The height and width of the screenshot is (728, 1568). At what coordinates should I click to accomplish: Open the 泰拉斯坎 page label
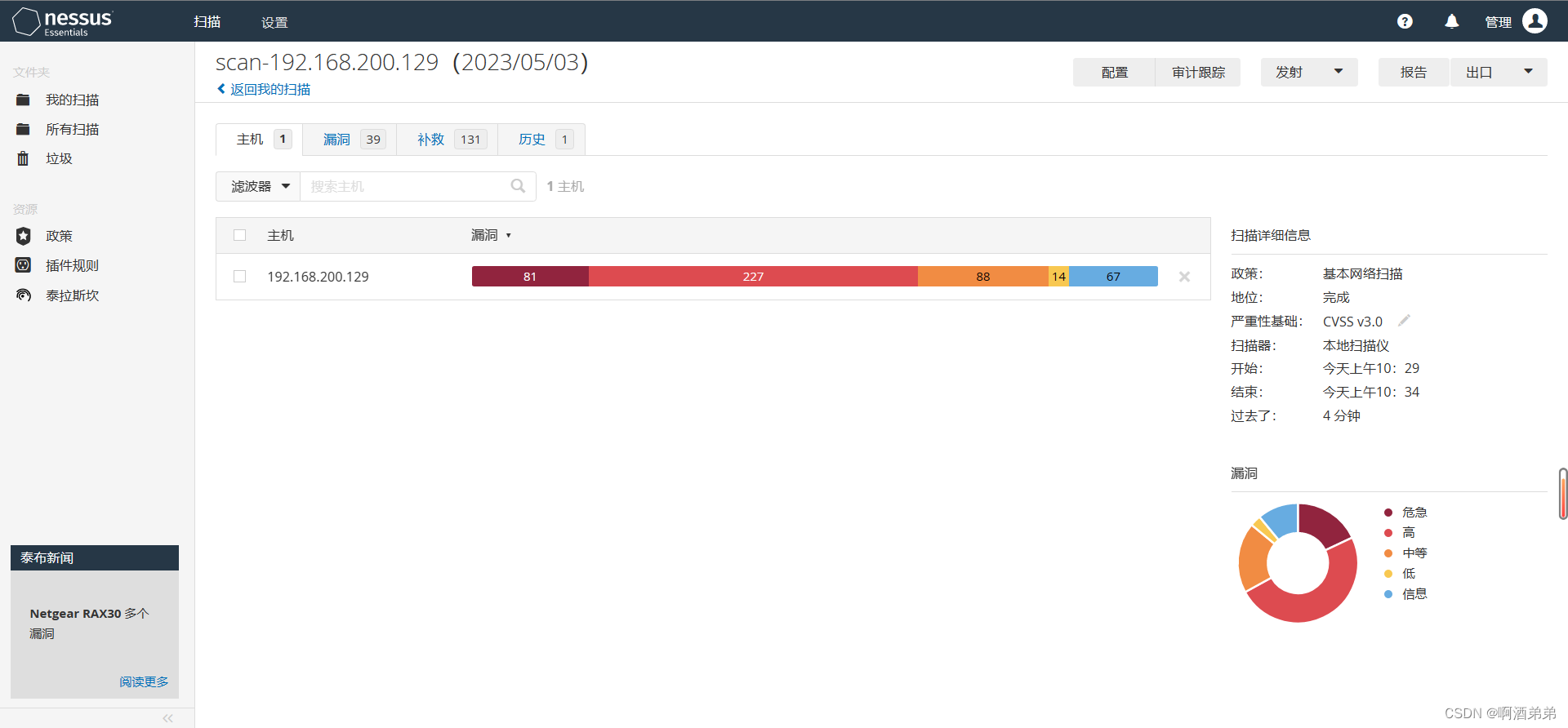click(x=72, y=295)
